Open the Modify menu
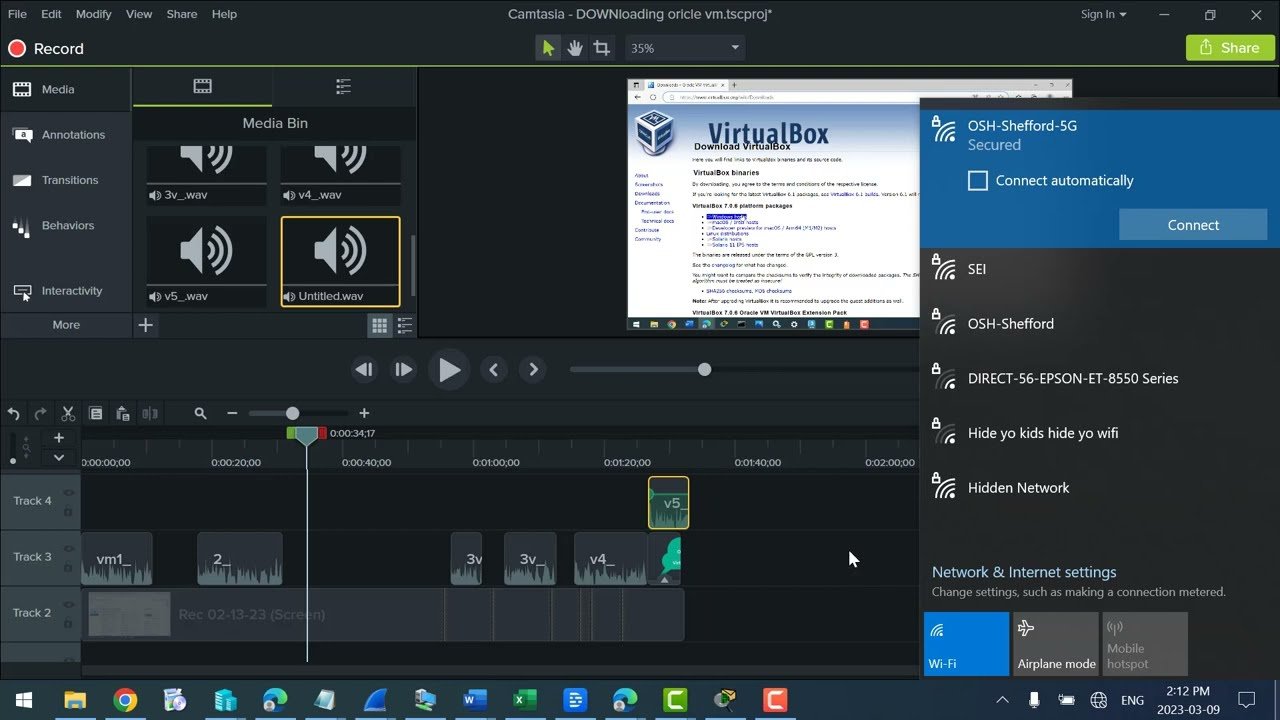The image size is (1280, 720). (93, 14)
